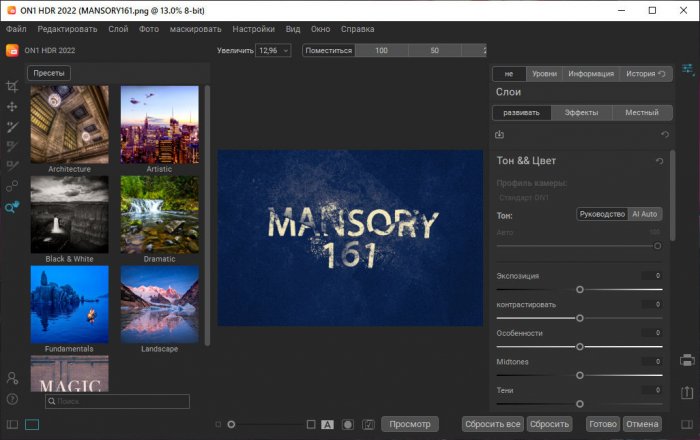
Task: Adjust the Экспозиция slider handle
Action: [x=580, y=289]
